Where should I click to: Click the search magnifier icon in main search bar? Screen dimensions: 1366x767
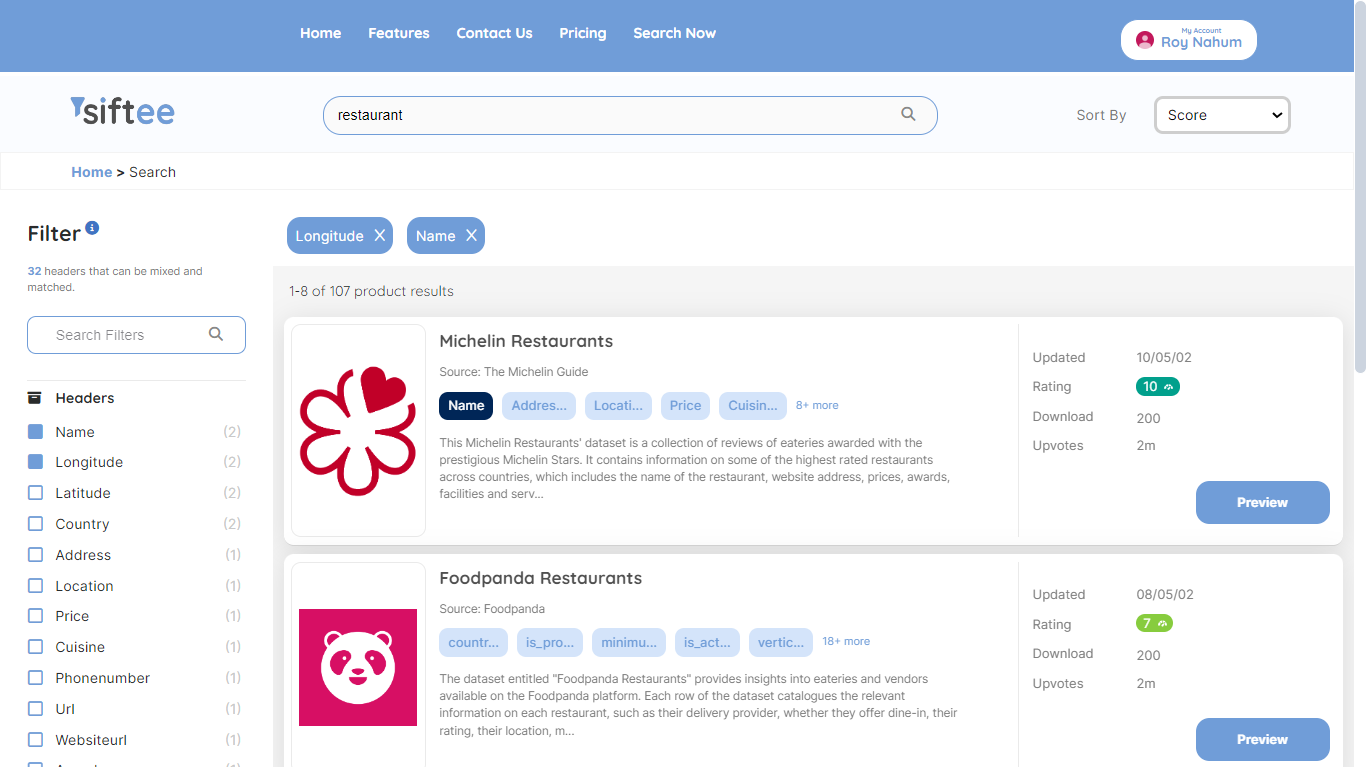[x=908, y=114]
